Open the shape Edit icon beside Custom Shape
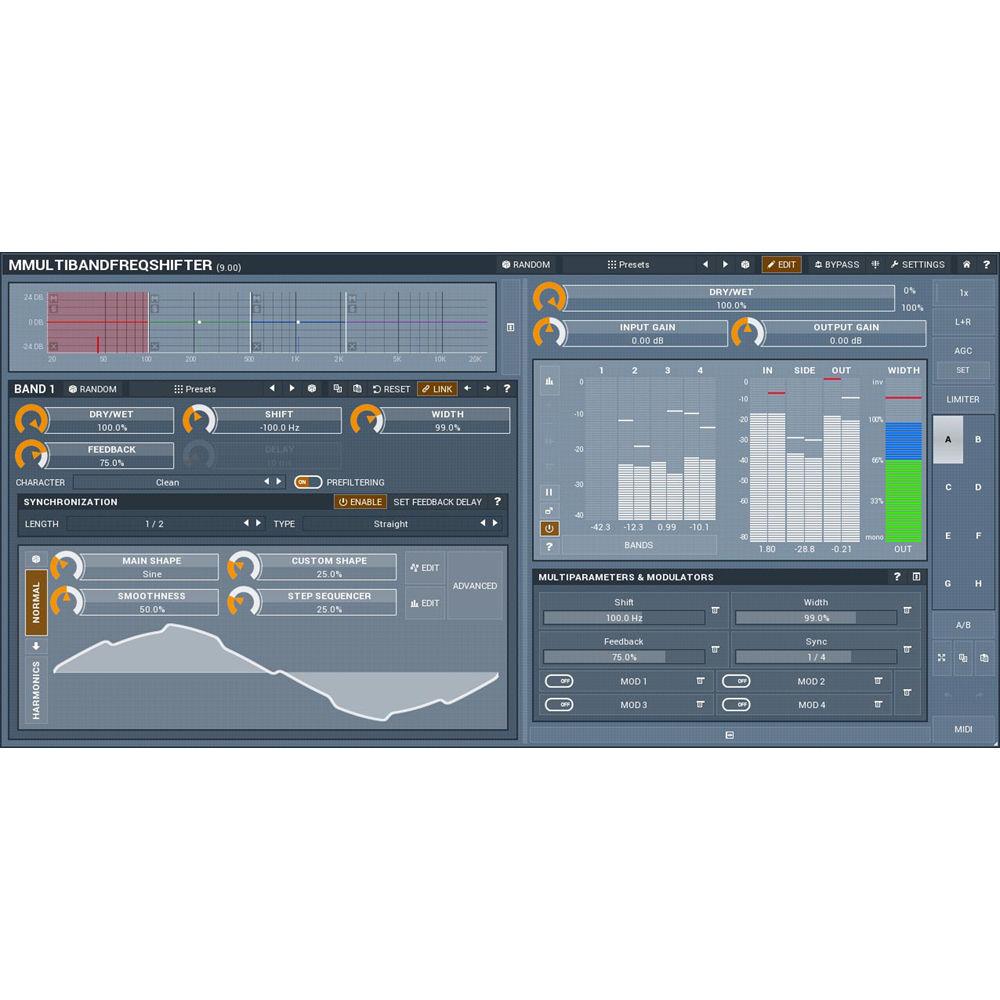The height and width of the screenshot is (1000, 1000). [424, 567]
